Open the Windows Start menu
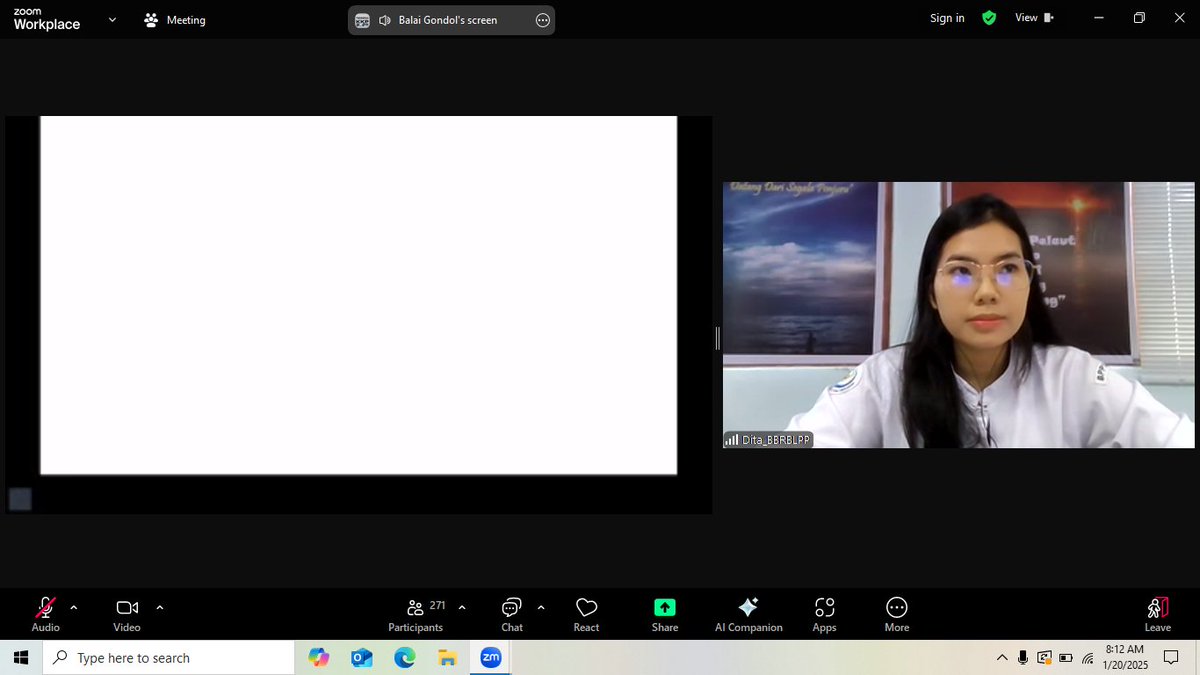The width and height of the screenshot is (1200, 675). [22, 658]
